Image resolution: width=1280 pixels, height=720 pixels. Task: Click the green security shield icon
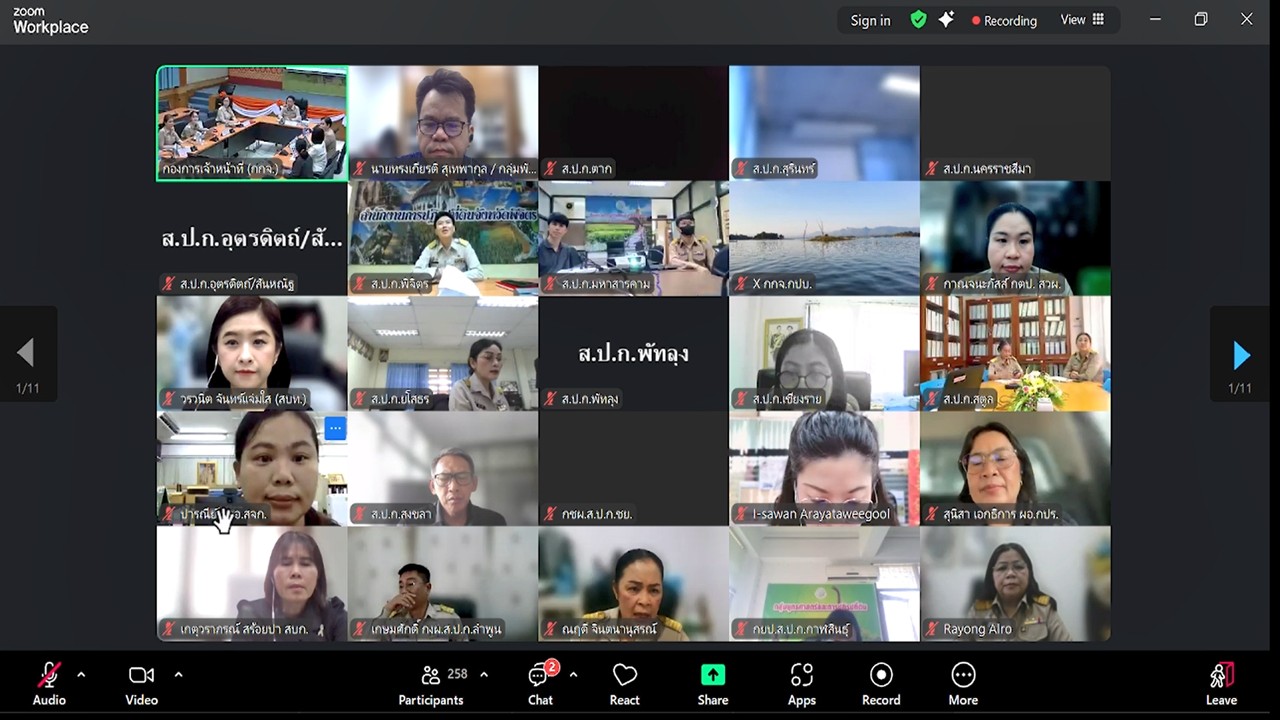(917, 20)
